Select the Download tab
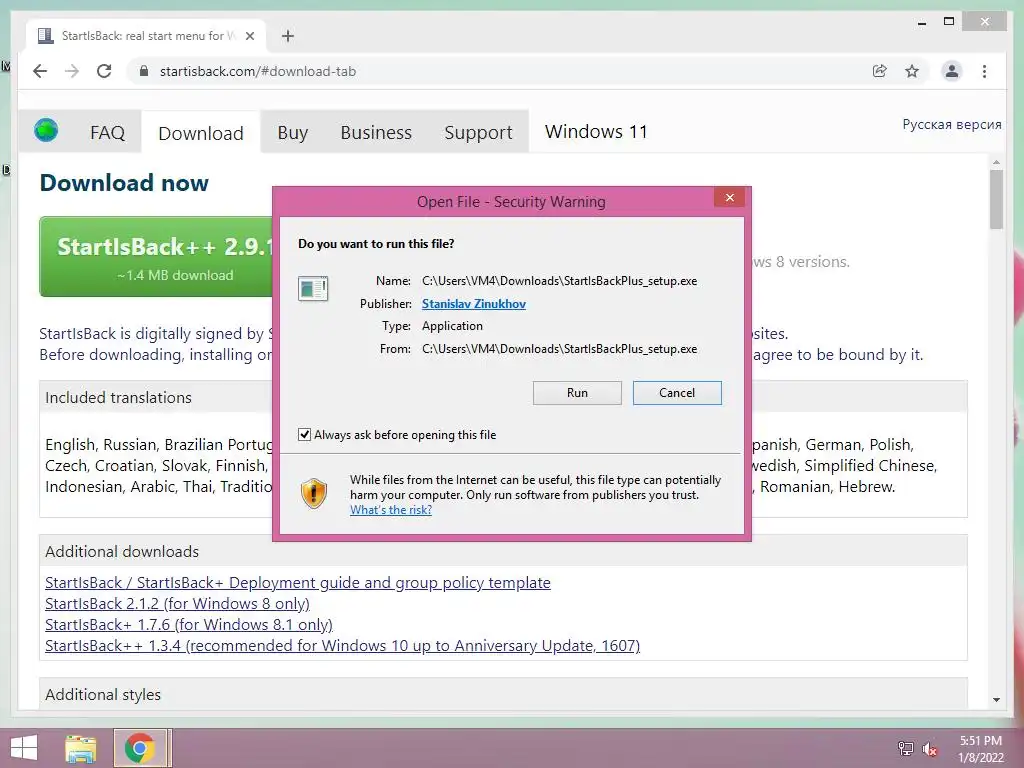This screenshot has height=768, width=1024. (x=201, y=133)
